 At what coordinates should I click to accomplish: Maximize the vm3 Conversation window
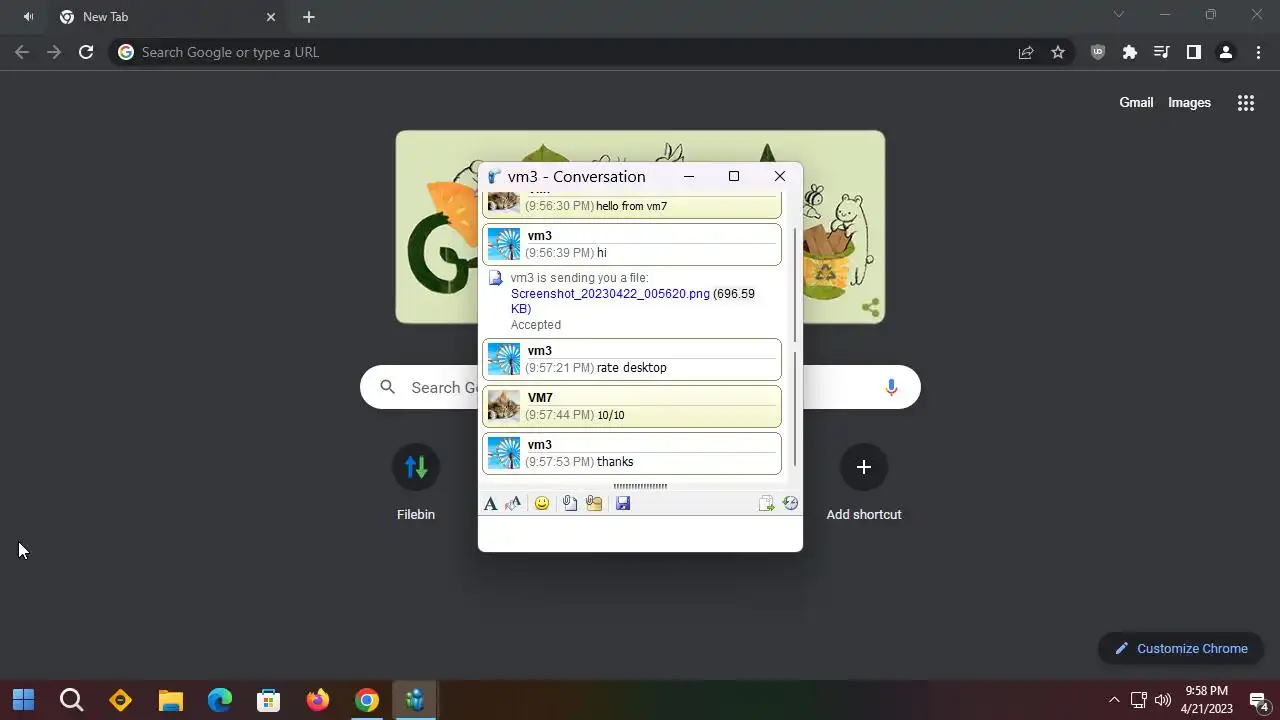coord(734,176)
